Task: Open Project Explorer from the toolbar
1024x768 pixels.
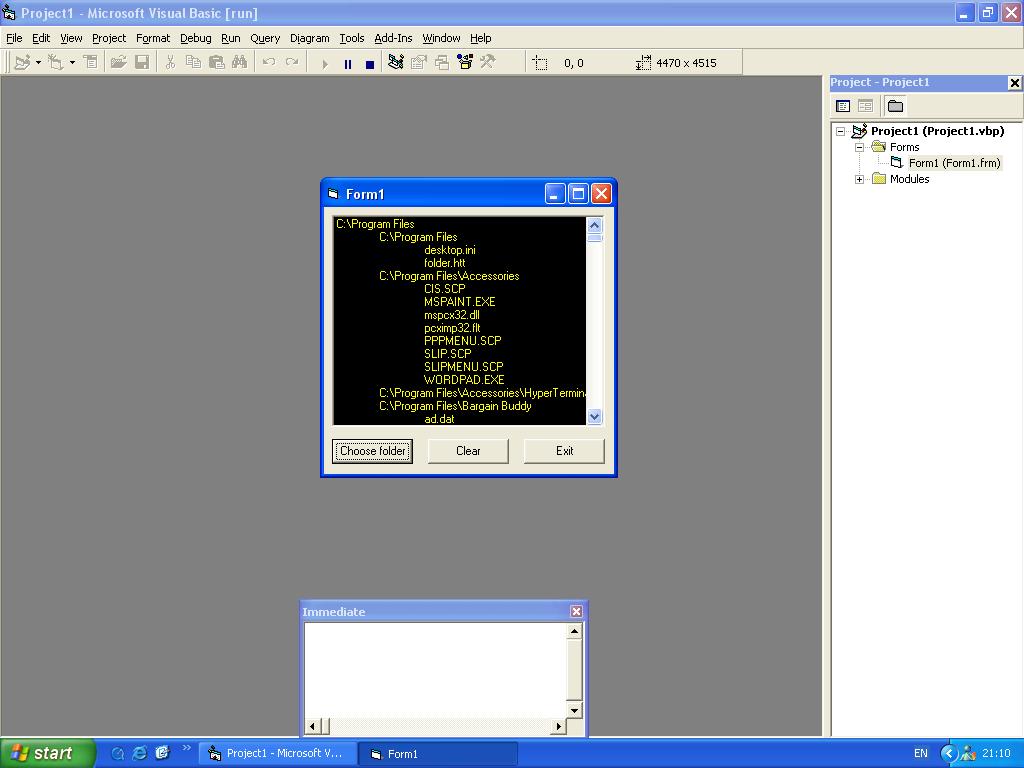Action: pos(395,62)
